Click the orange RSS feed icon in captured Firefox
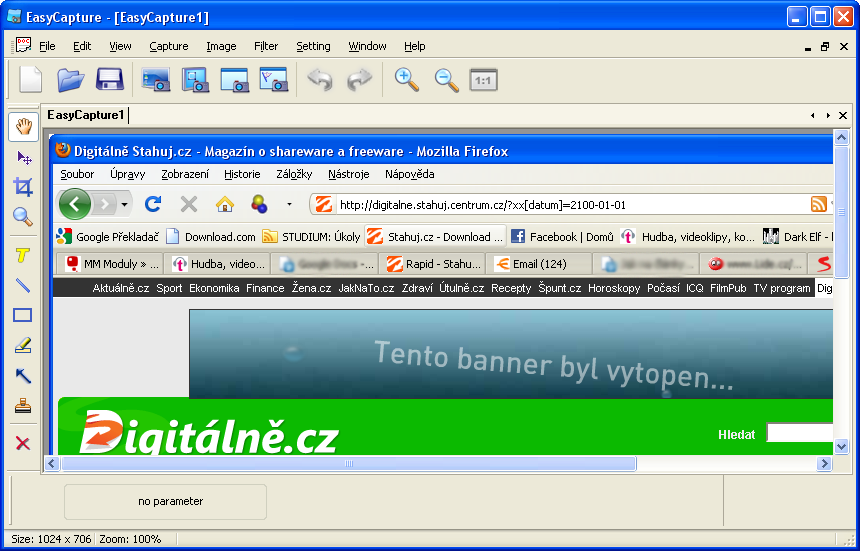This screenshot has height=551, width=860. (818, 205)
